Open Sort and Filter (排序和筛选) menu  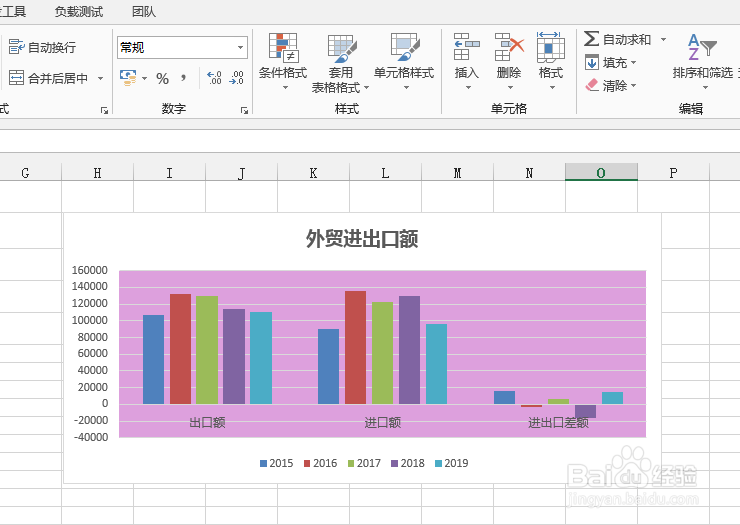[703, 61]
